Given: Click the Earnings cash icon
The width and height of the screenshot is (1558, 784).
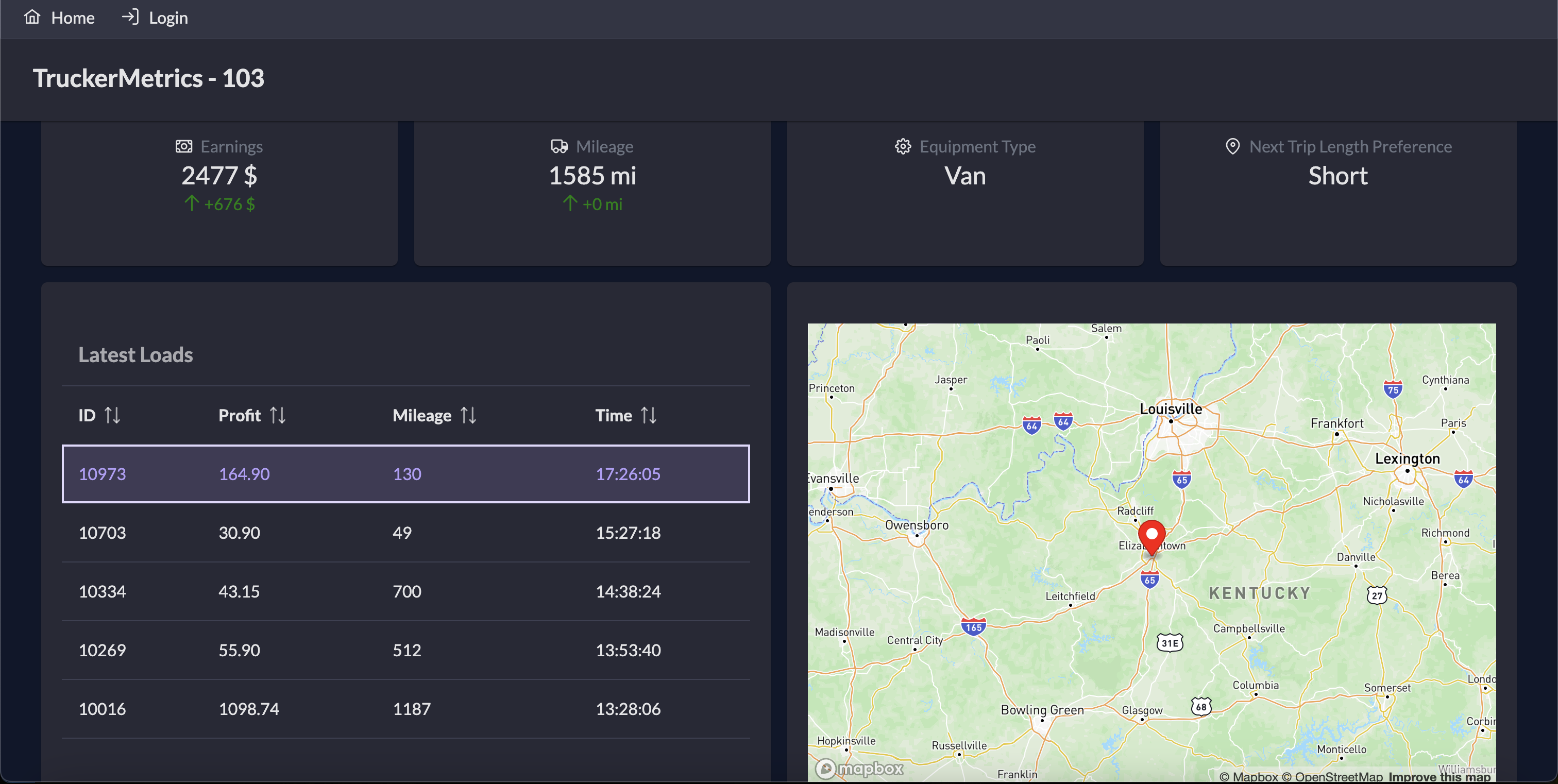Looking at the screenshot, I should pos(184,146).
